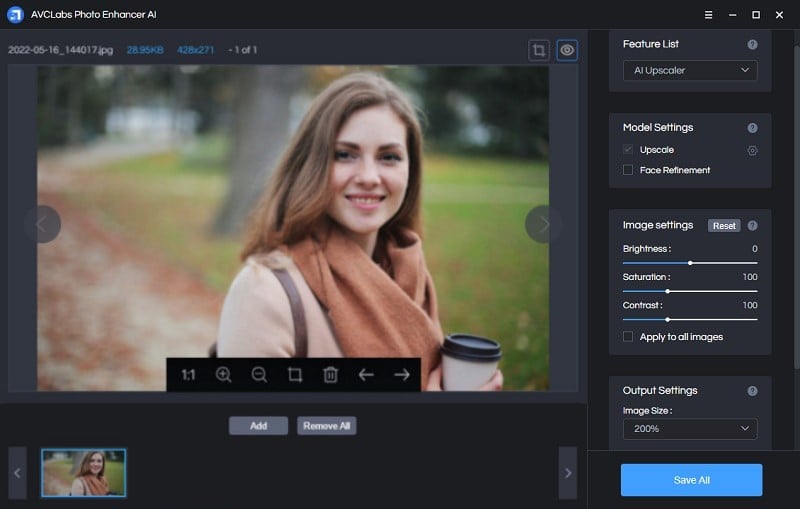Expand the AI Upscaler feature dropdown

[x=690, y=70]
